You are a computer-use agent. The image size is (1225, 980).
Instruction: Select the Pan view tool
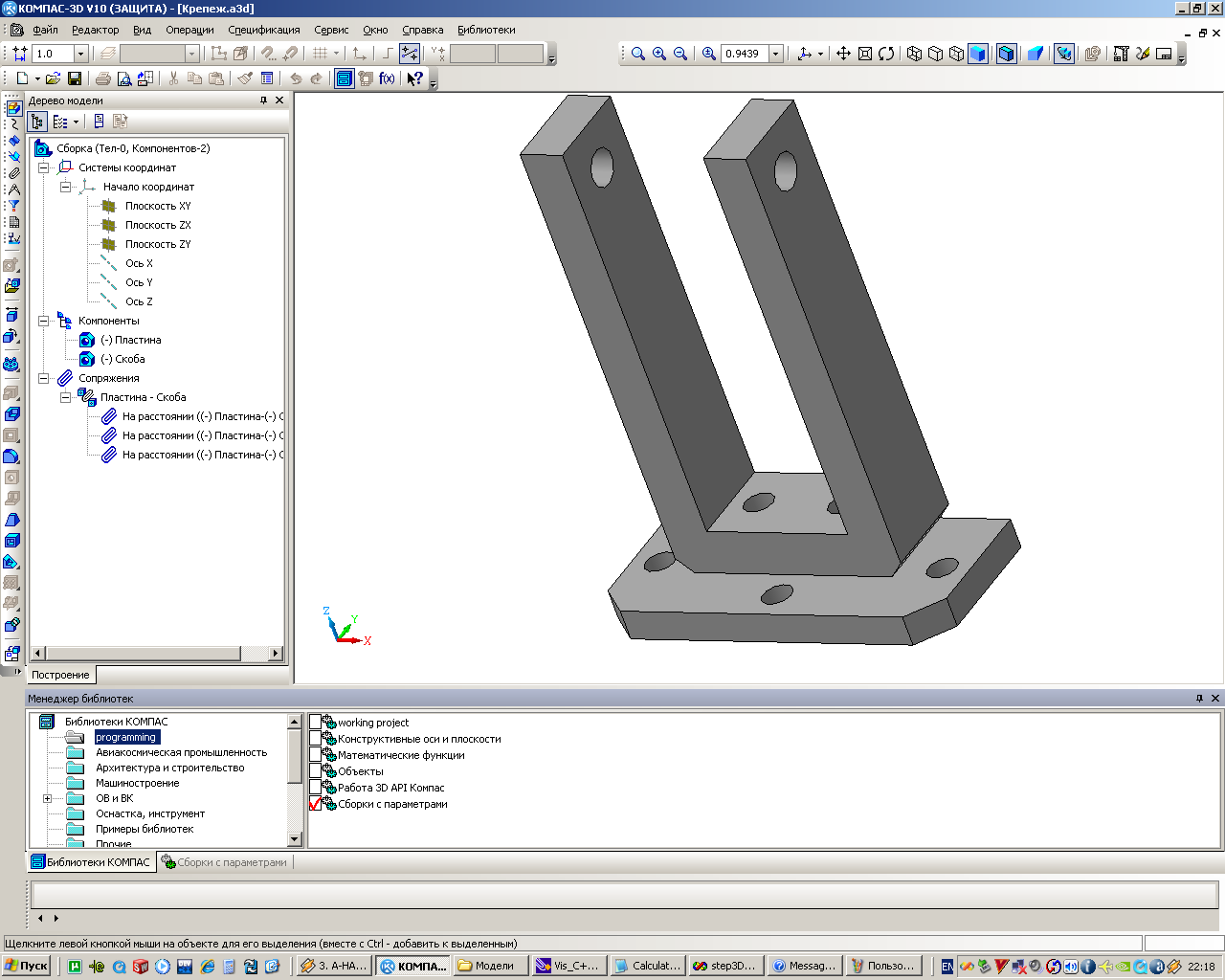click(x=843, y=54)
